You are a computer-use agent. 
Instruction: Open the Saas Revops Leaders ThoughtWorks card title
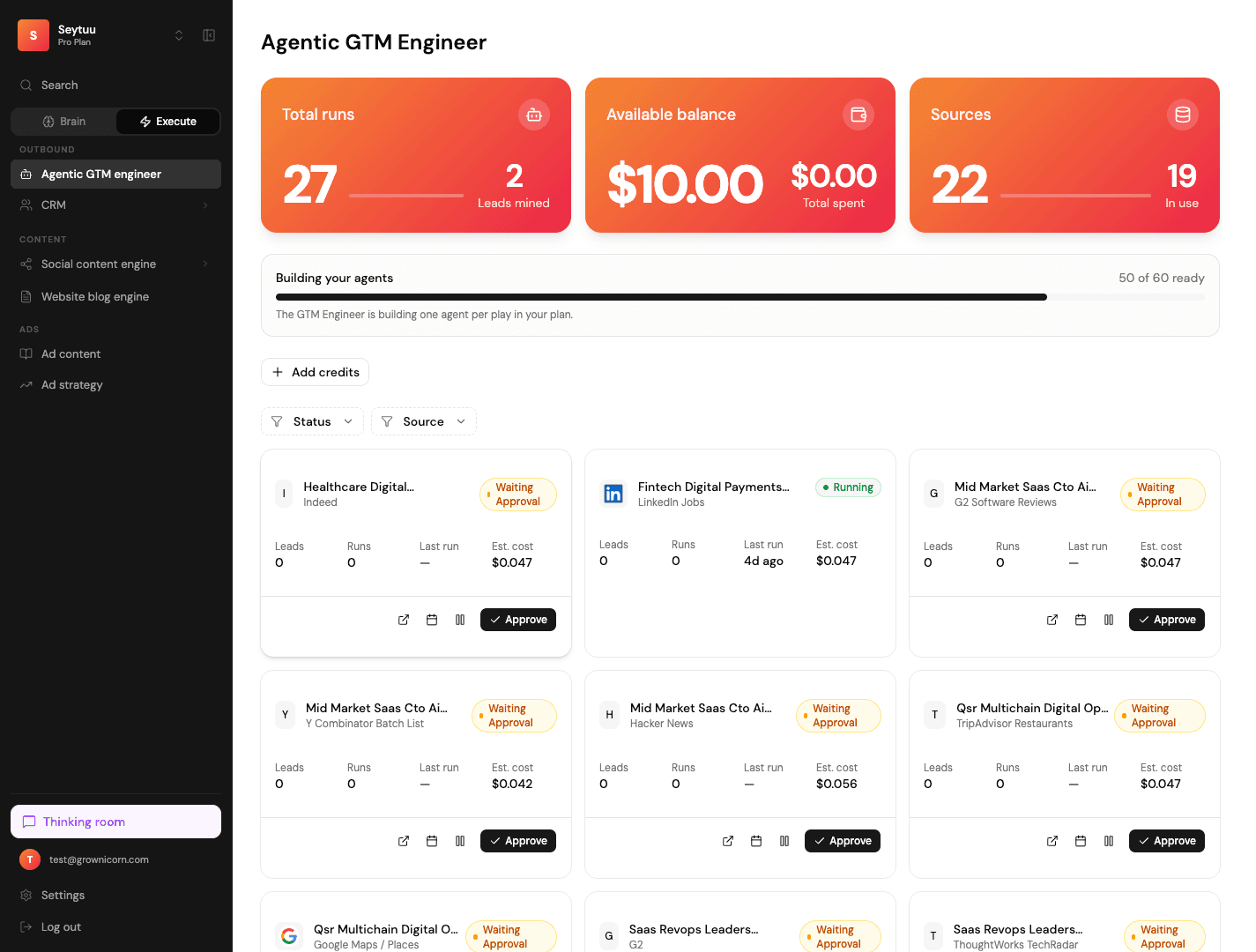[x=1018, y=929]
